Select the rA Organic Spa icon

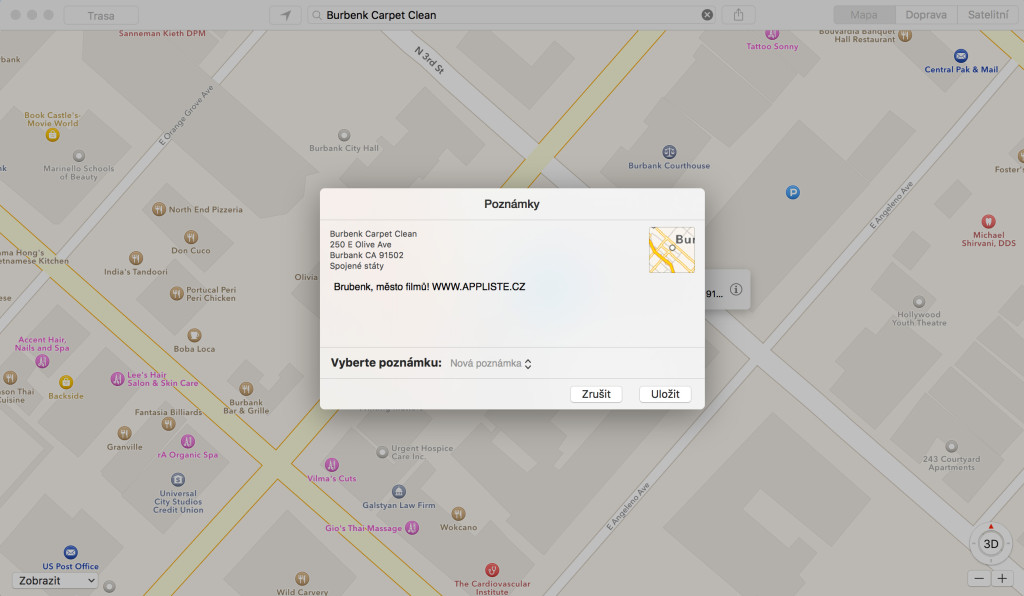pyautogui.click(x=187, y=441)
